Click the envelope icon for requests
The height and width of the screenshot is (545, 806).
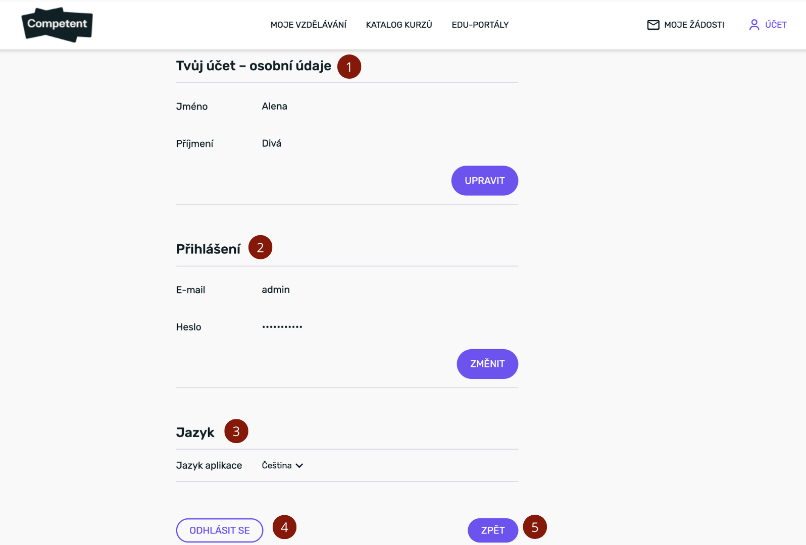click(653, 25)
